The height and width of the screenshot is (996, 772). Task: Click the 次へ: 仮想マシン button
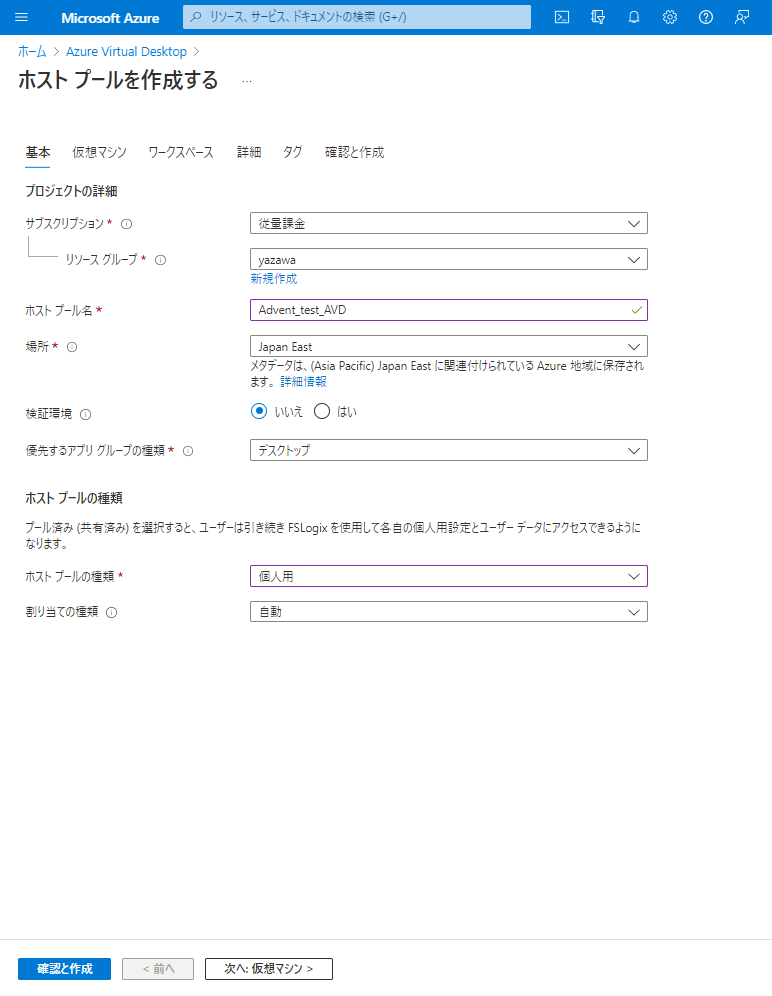point(269,969)
